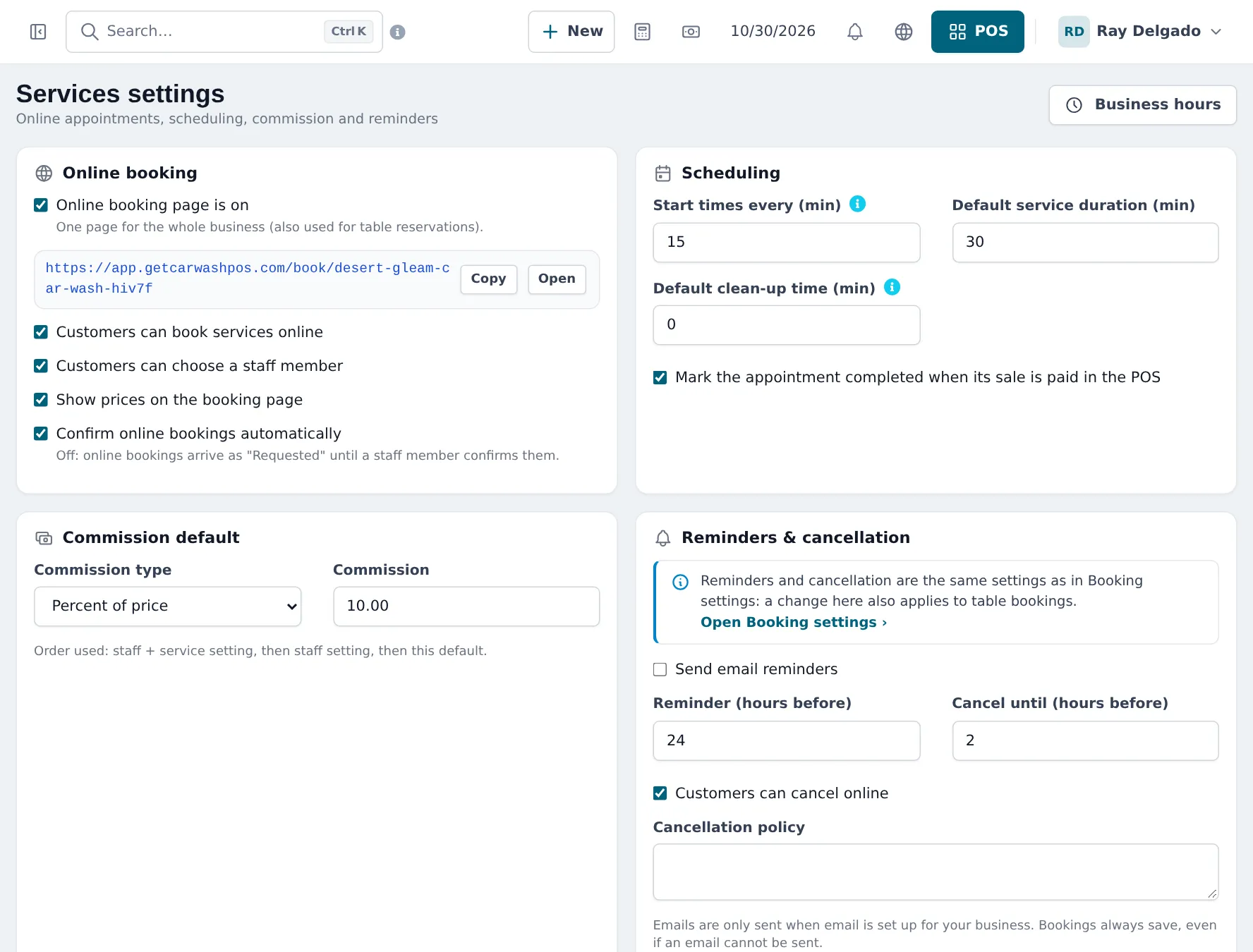Open the POS screen
The width and height of the screenshot is (1253, 952).
978,32
